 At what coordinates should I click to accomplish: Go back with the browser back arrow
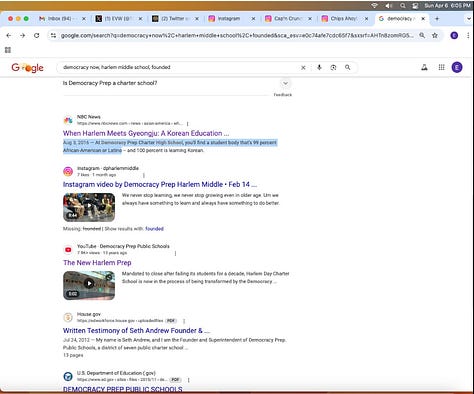(9, 35)
